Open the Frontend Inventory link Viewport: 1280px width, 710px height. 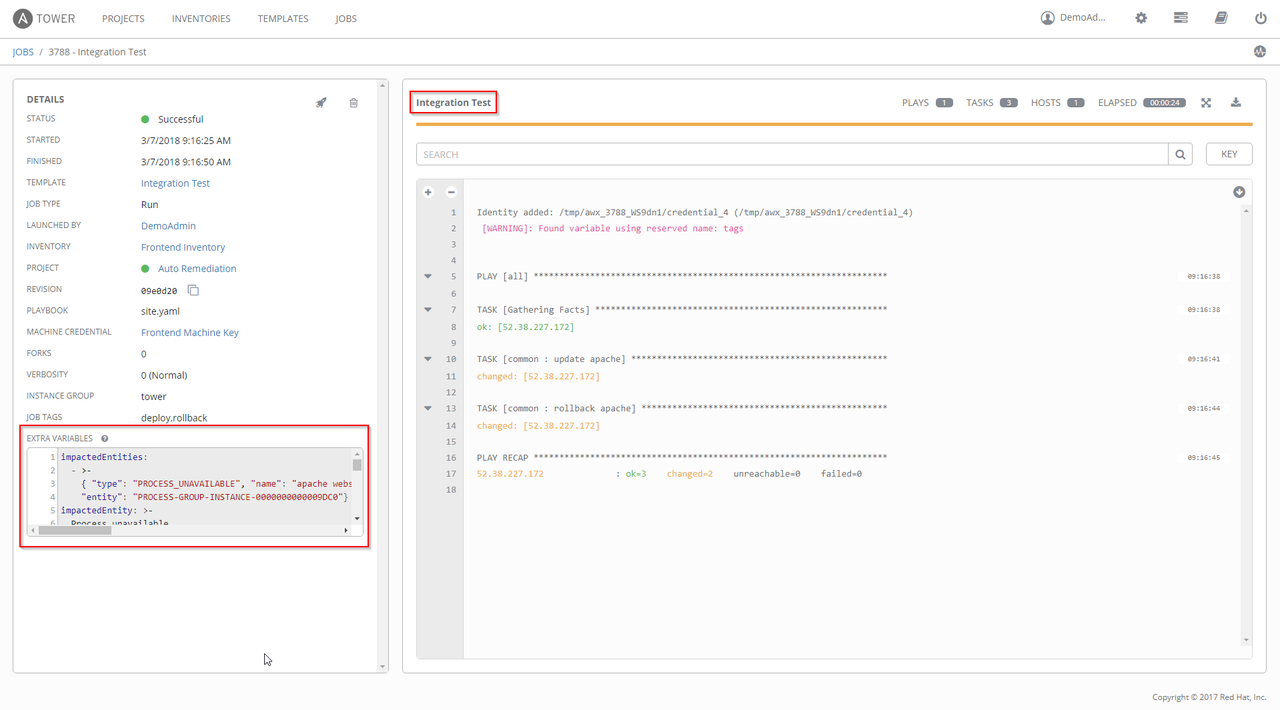tap(183, 246)
